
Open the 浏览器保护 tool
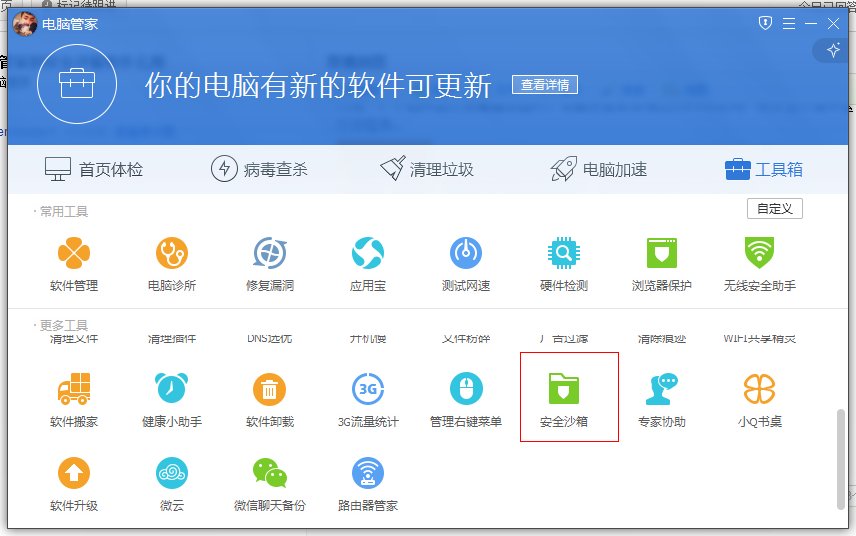coord(662,264)
